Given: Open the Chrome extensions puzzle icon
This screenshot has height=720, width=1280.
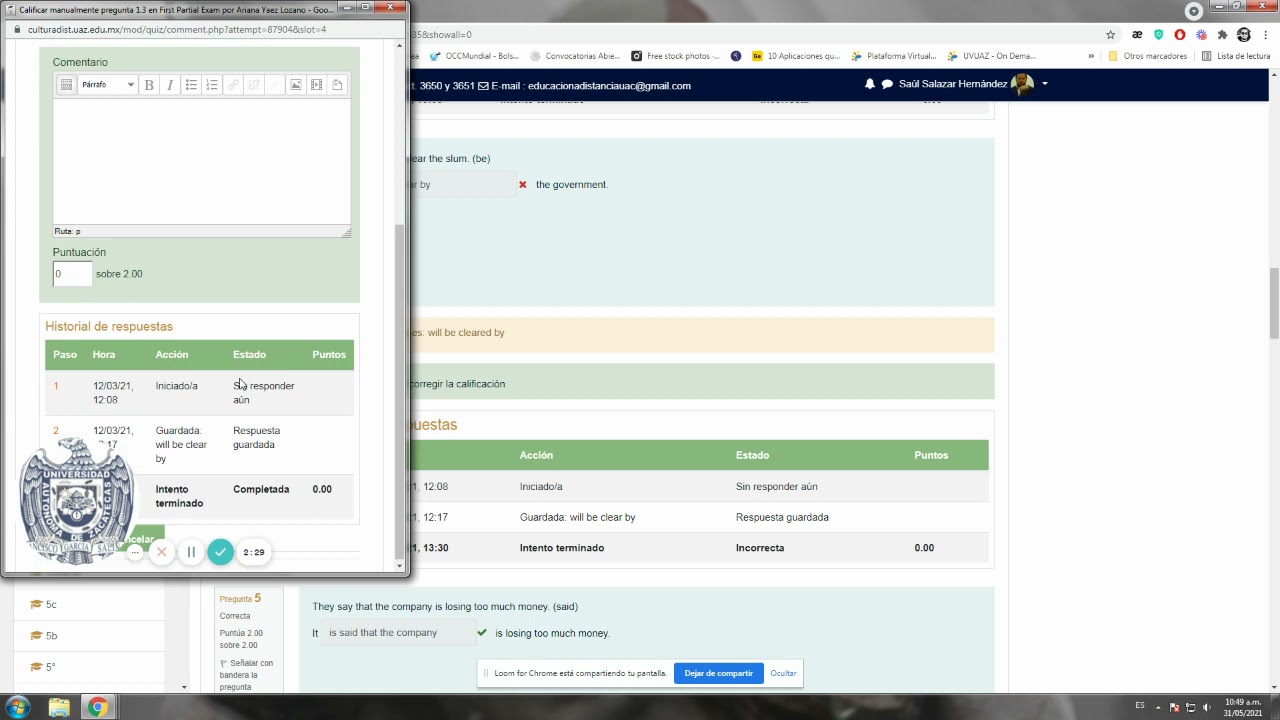Looking at the screenshot, I should tap(1222, 35).
